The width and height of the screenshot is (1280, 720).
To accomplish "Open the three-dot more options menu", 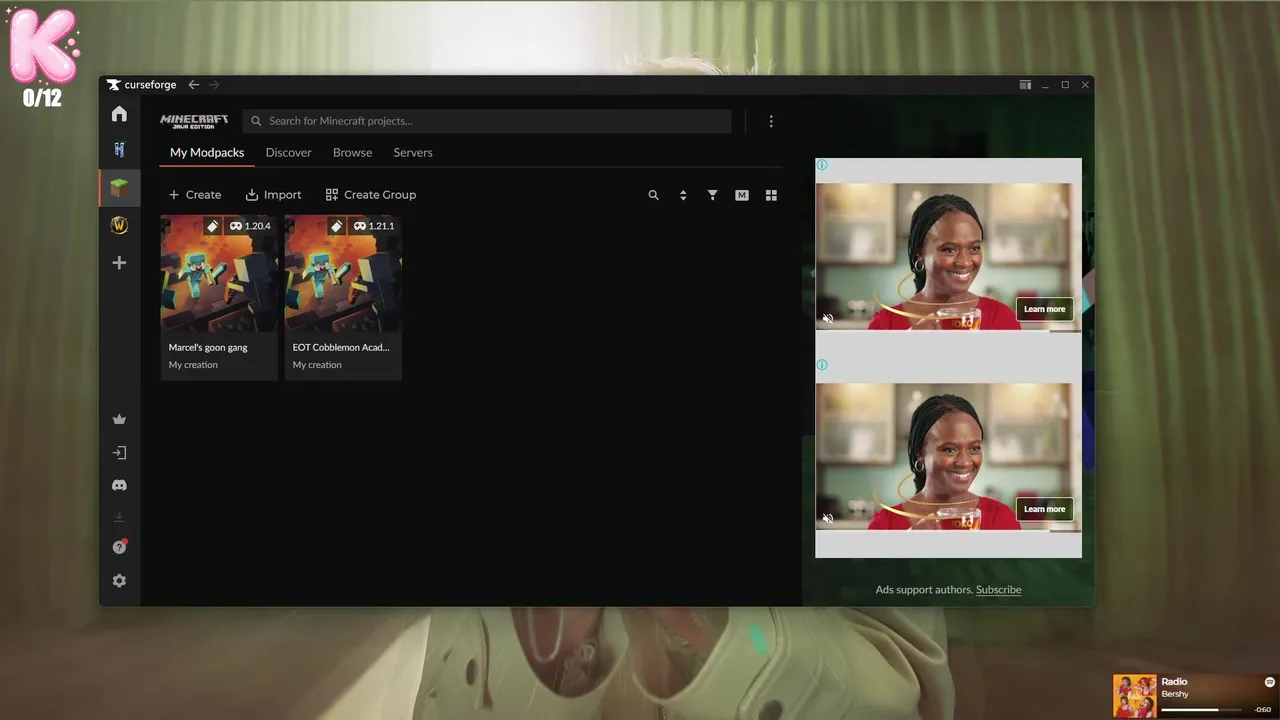I will click(771, 121).
